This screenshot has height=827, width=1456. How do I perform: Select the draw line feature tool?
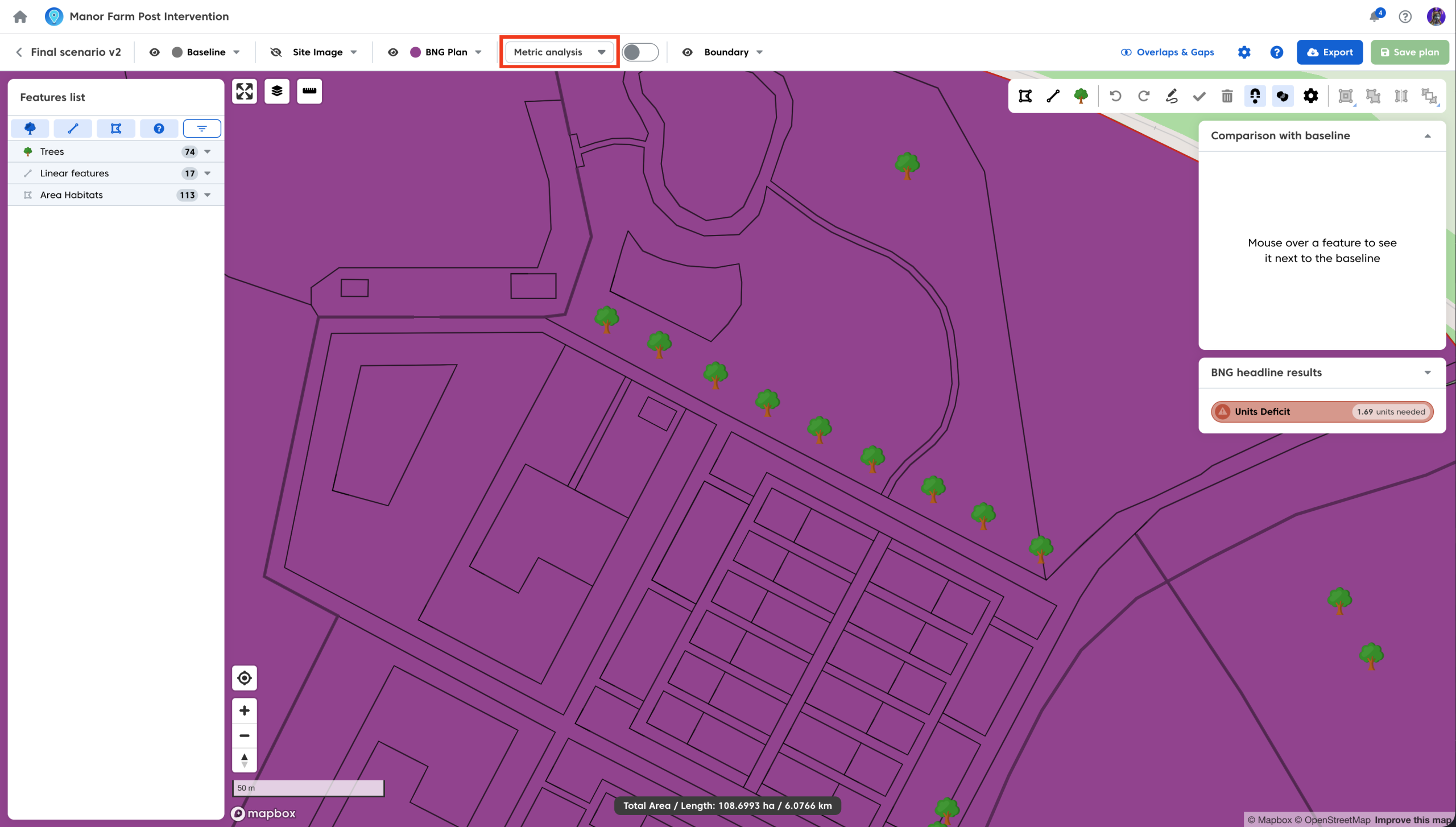click(1053, 96)
